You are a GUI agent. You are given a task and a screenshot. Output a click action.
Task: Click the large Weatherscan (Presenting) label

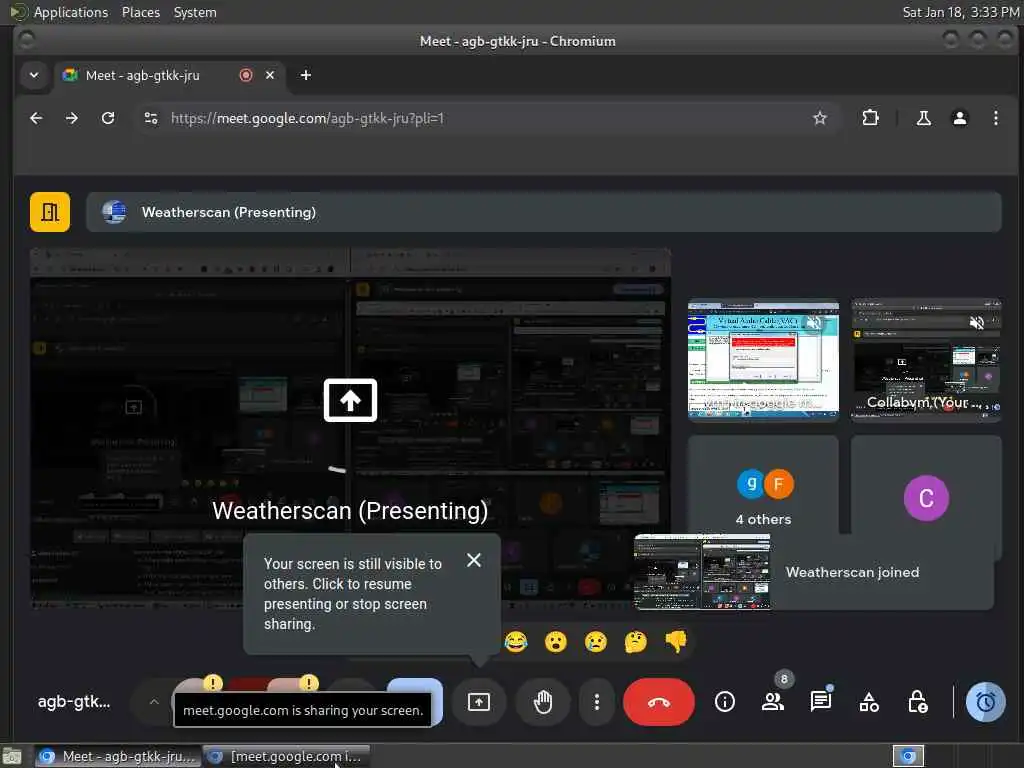tap(350, 511)
